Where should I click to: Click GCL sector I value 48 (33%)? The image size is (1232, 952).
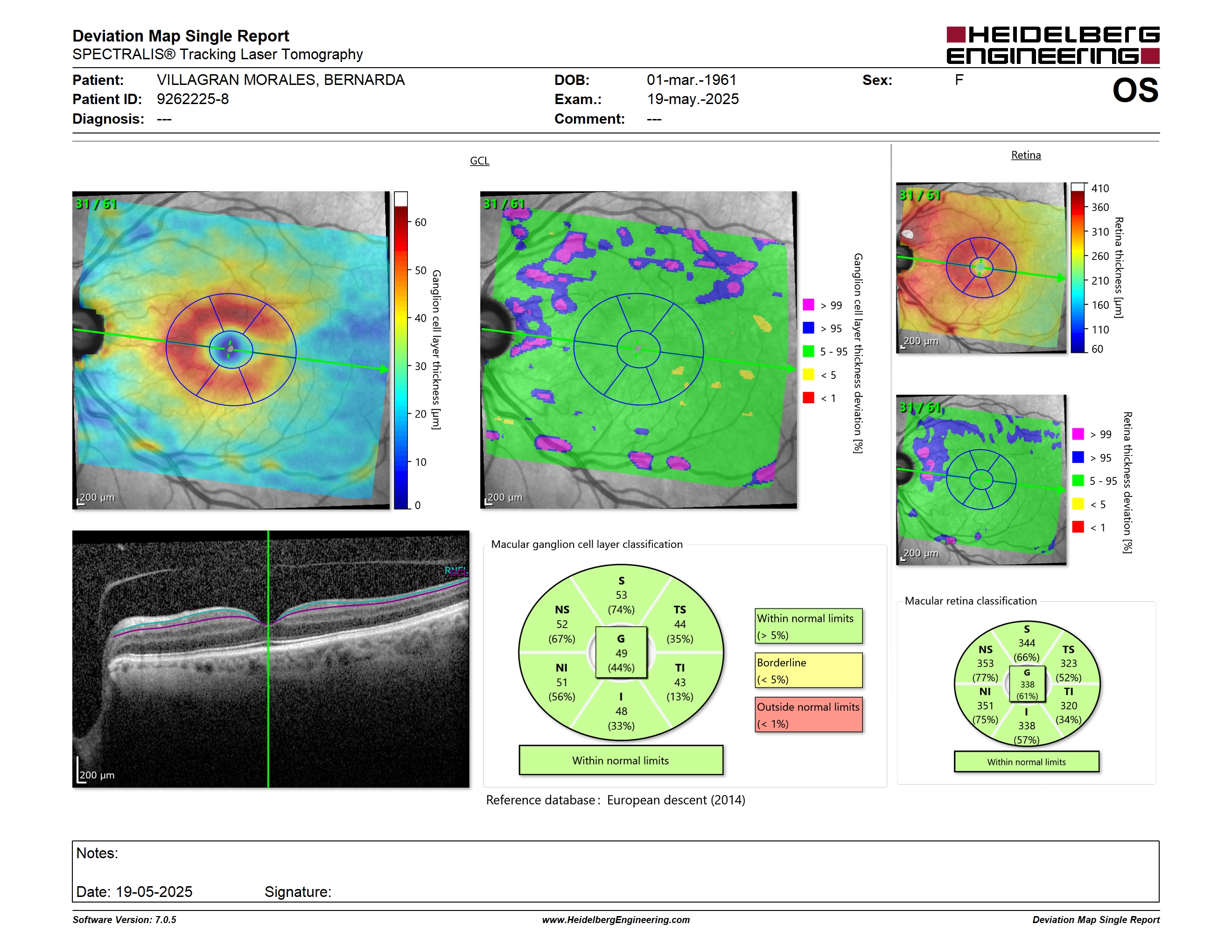click(621, 718)
